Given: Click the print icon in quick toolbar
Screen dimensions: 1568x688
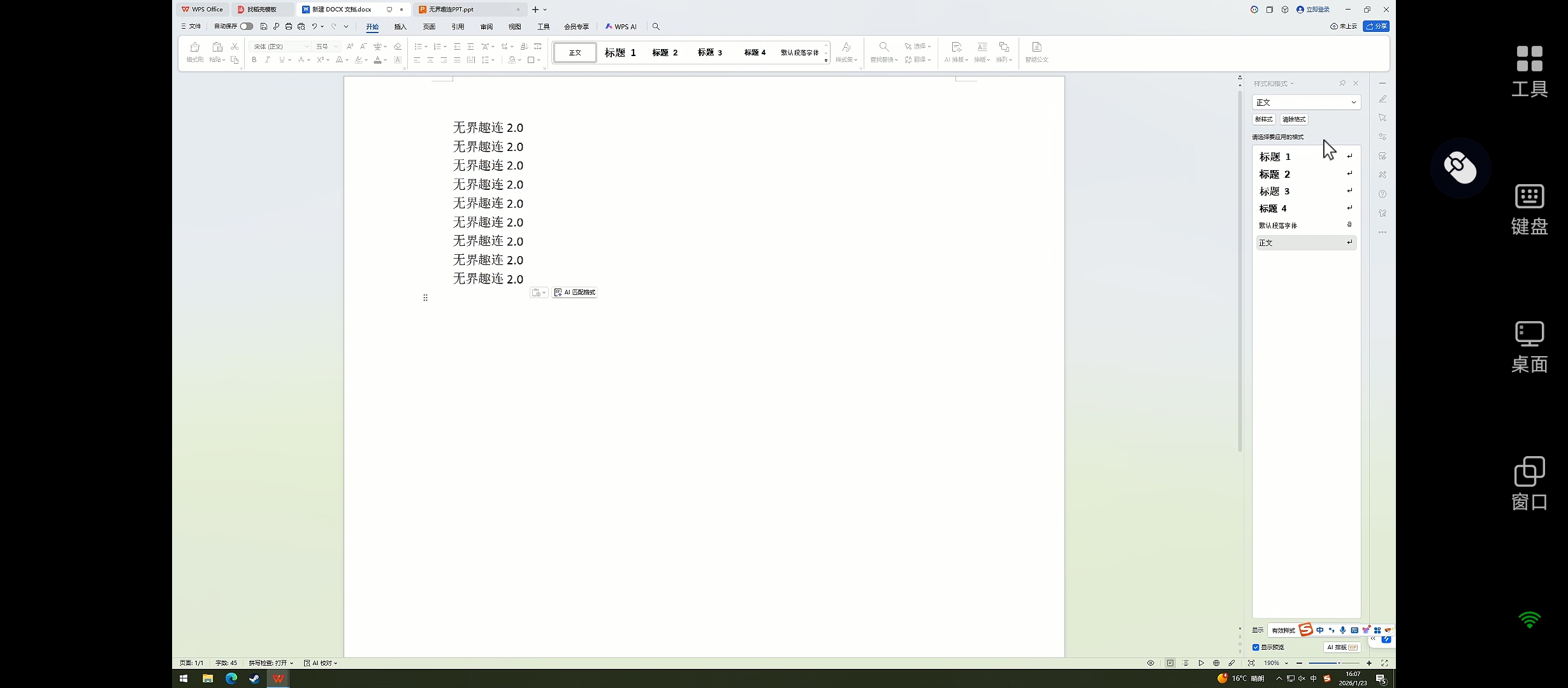Looking at the screenshot, I should [289, 27].
